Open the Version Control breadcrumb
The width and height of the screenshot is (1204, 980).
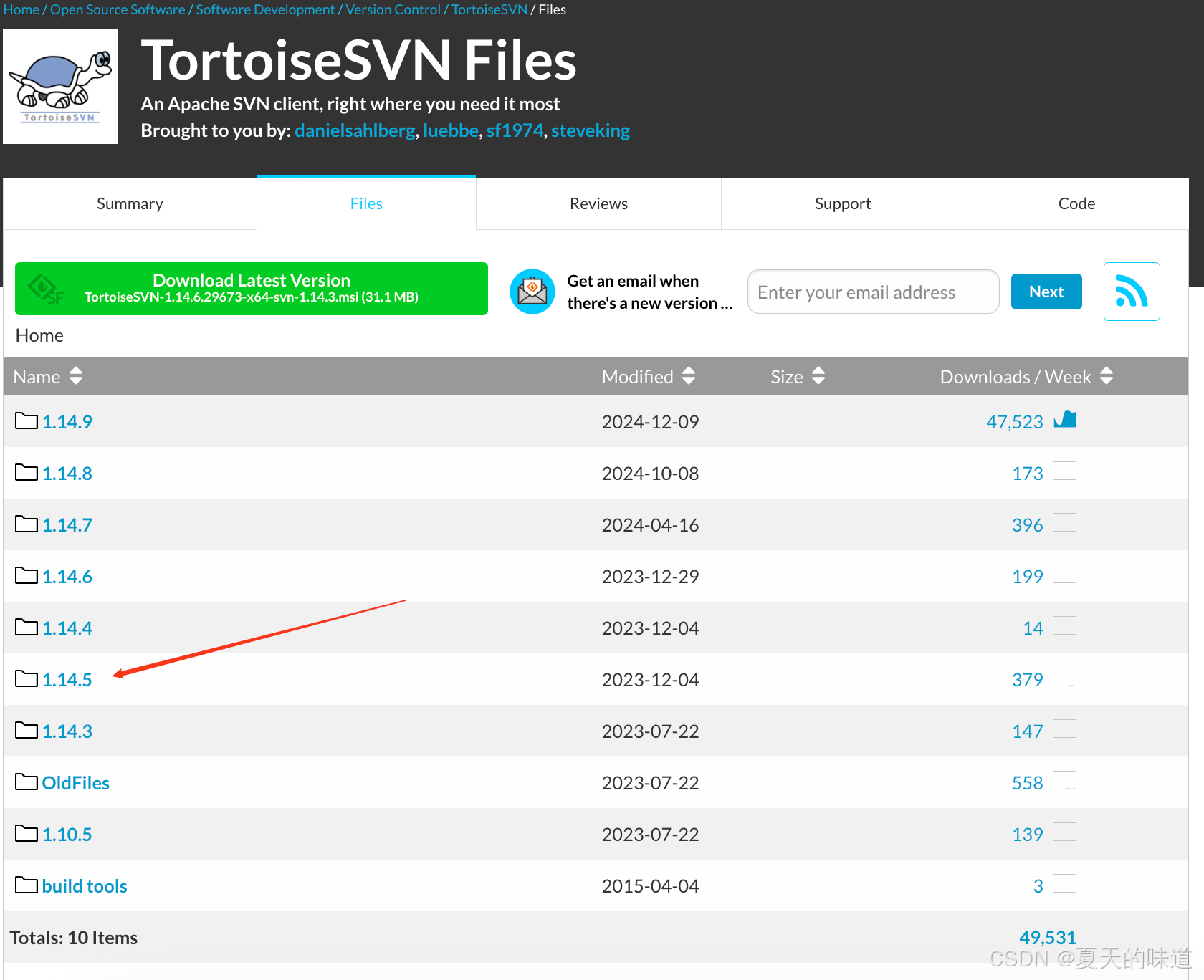[393, 9]
